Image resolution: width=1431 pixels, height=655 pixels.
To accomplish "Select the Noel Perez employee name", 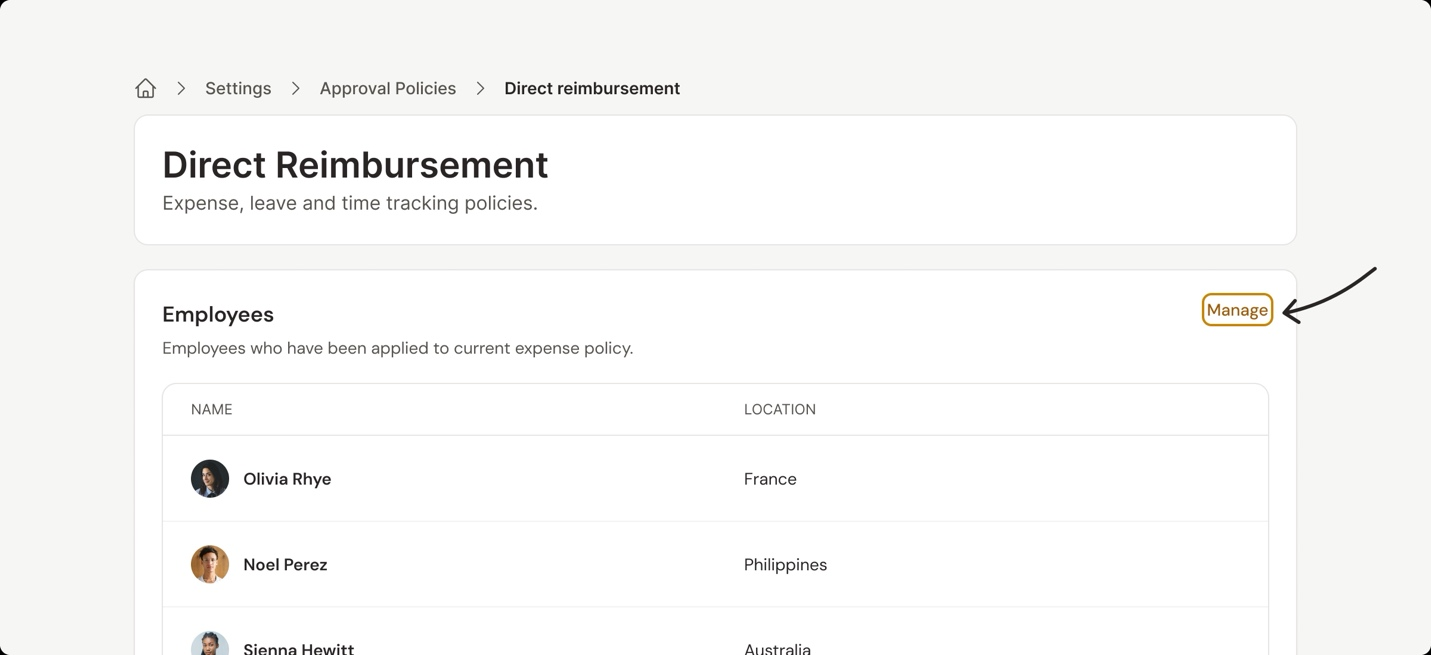I will click(285, 565).
